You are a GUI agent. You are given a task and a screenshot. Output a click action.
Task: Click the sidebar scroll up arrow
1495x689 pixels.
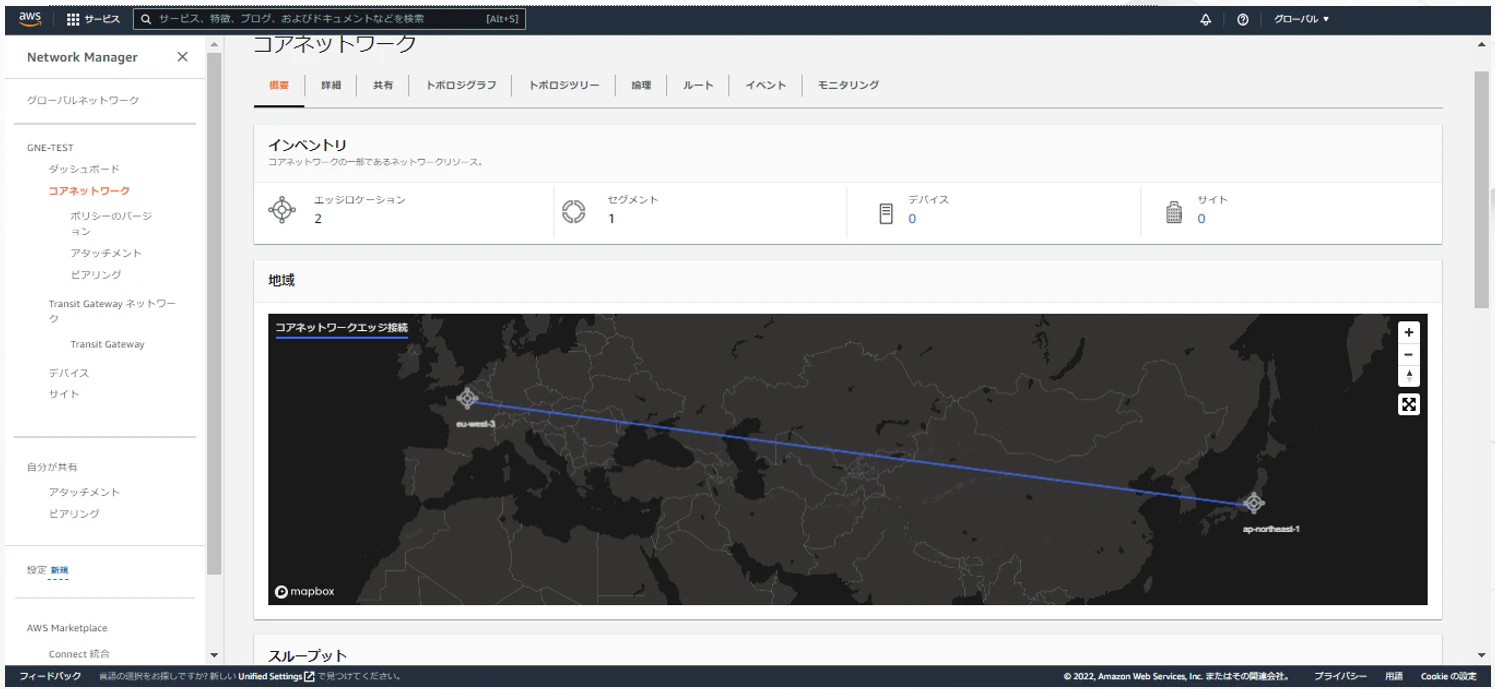(x=214, y=44)
